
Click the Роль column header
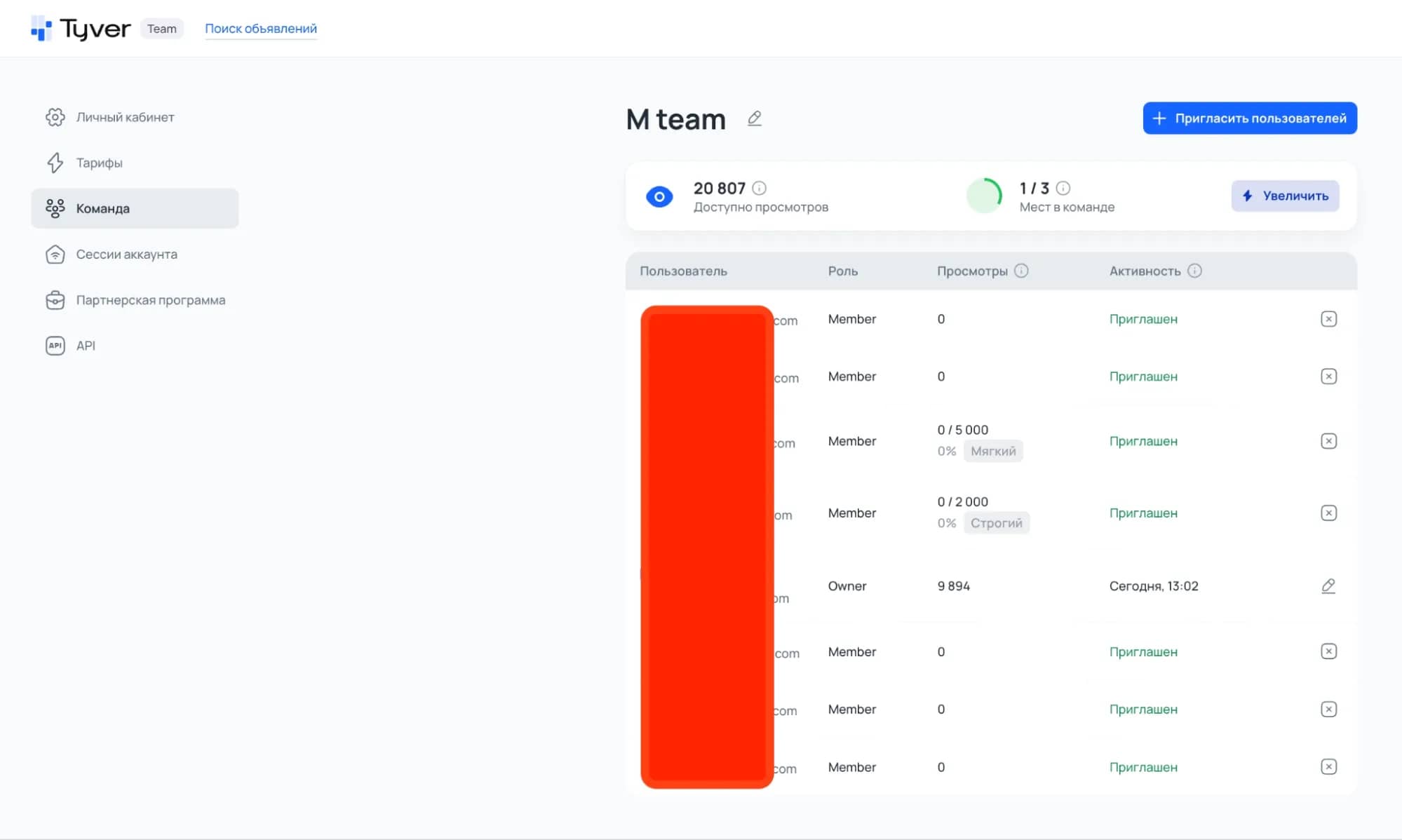click(x=843, y=271)
